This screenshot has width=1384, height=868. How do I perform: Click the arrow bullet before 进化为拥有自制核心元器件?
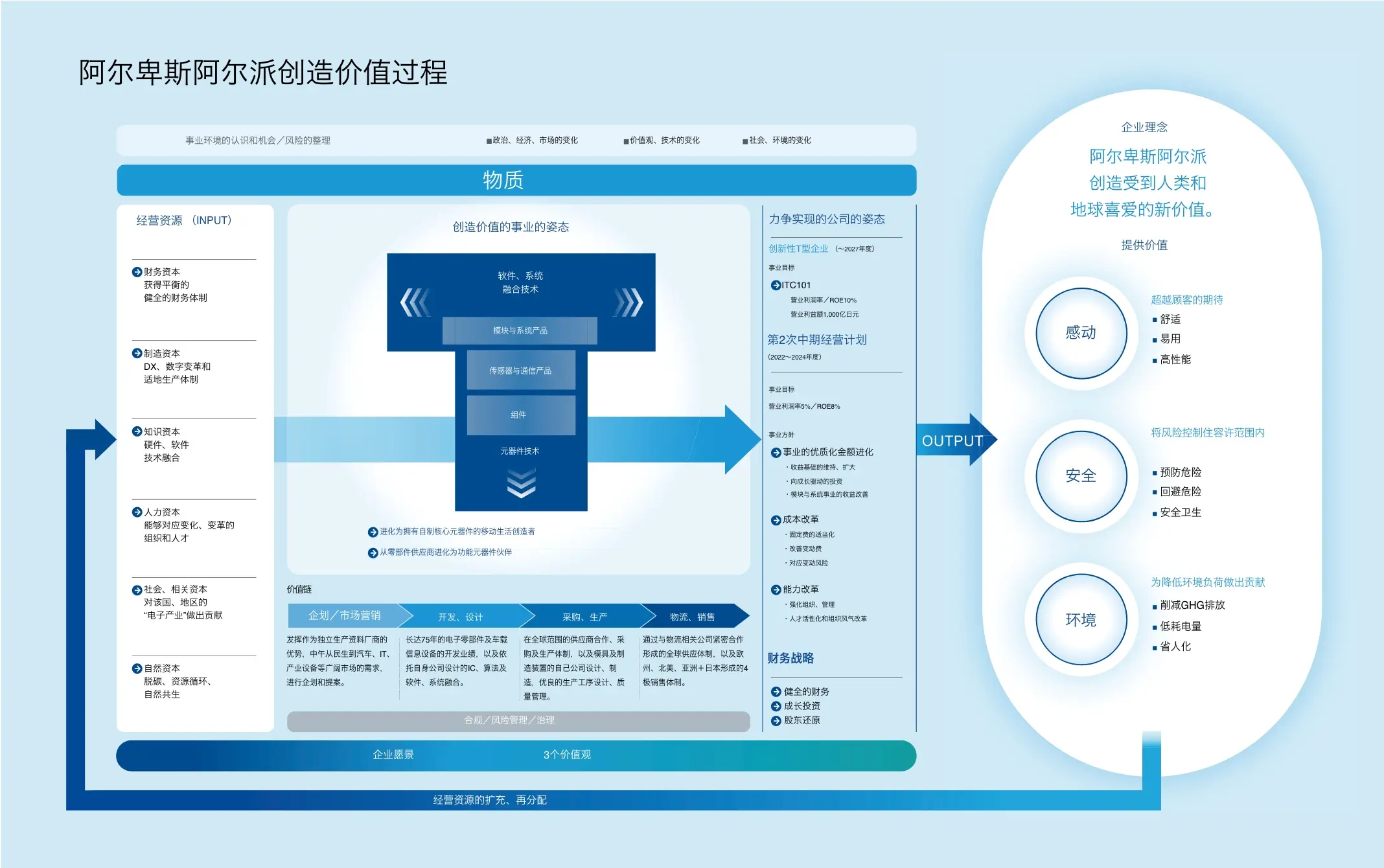[373, 532]
